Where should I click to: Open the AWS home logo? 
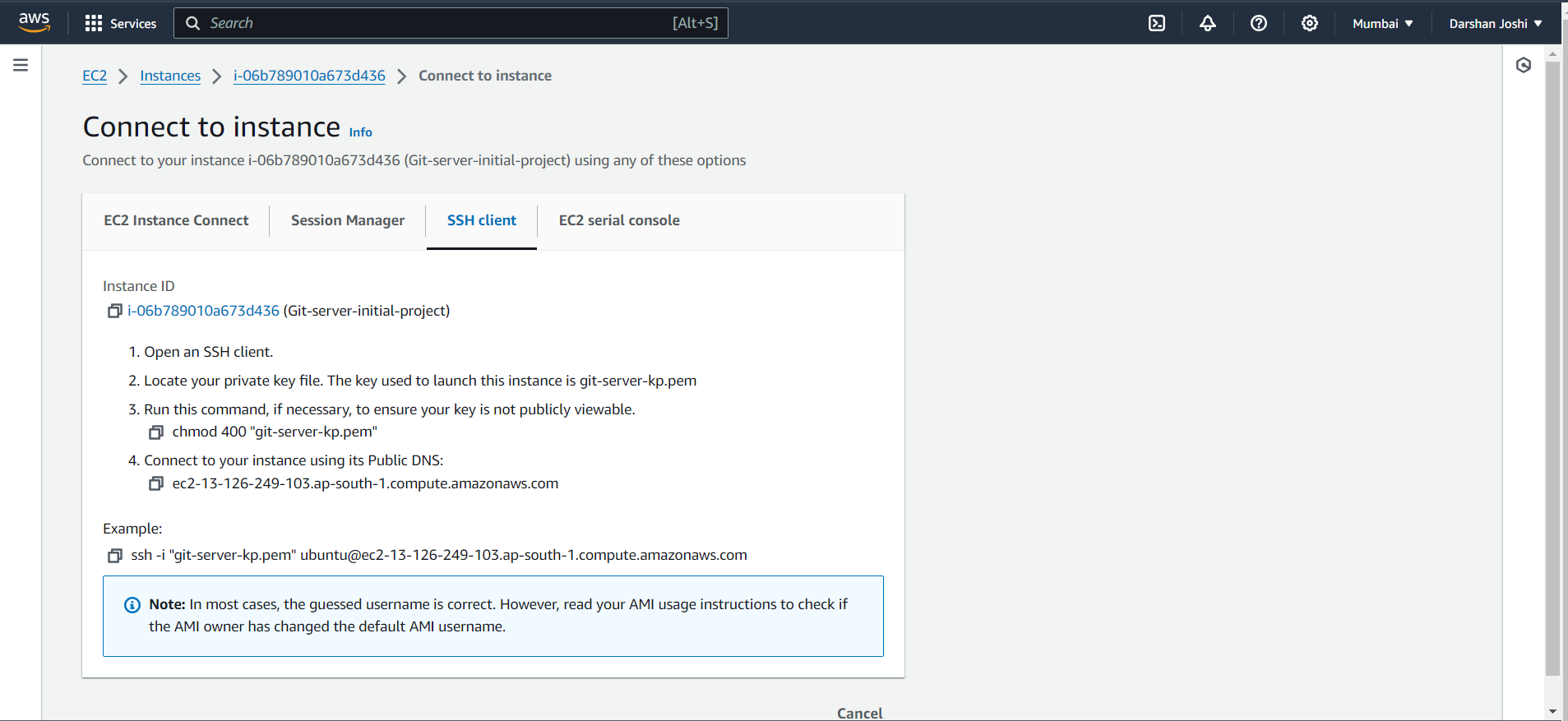(34, 22)
